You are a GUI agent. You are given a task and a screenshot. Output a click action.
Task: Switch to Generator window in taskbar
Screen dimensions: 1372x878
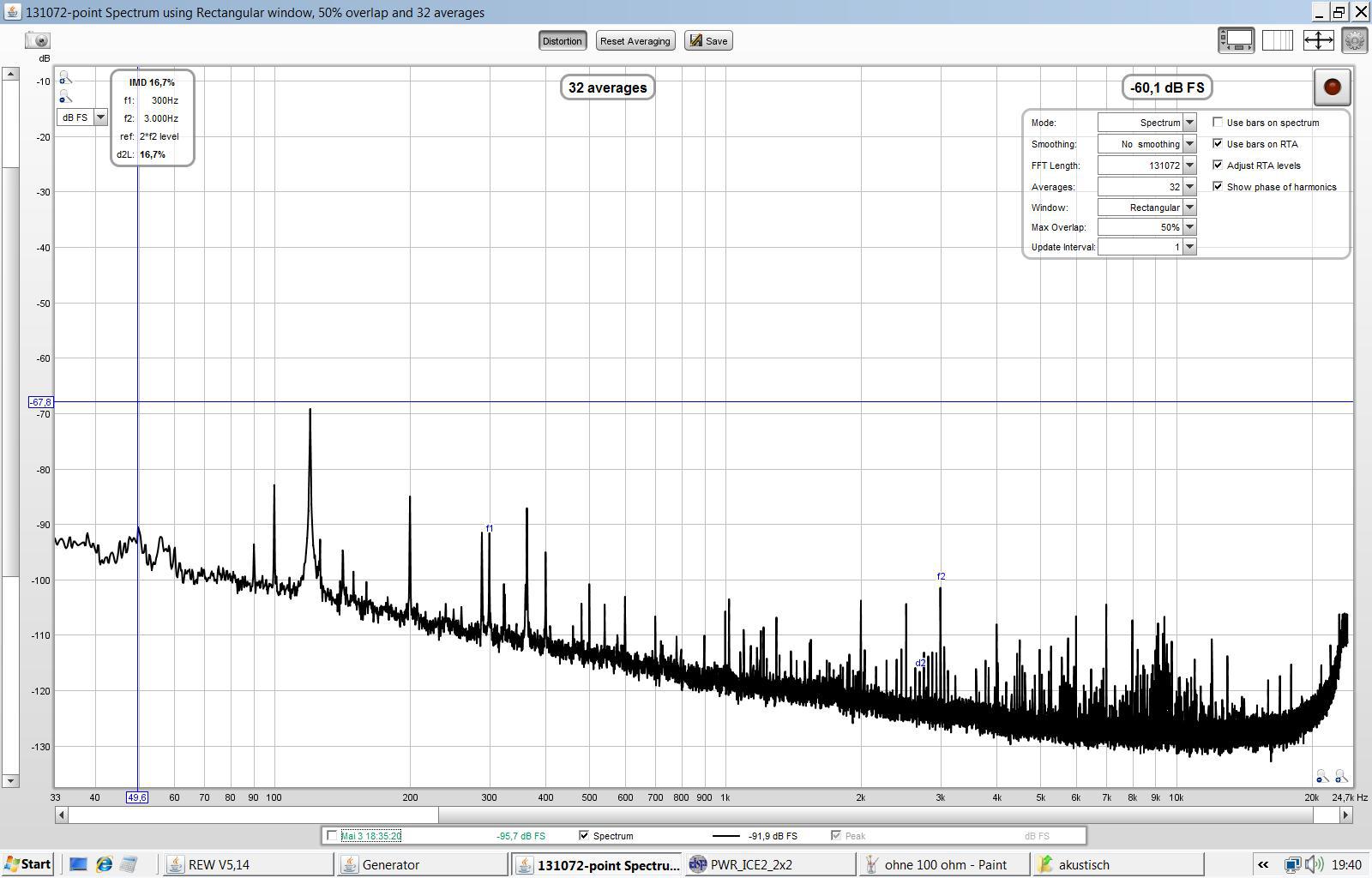pos(420,864)
